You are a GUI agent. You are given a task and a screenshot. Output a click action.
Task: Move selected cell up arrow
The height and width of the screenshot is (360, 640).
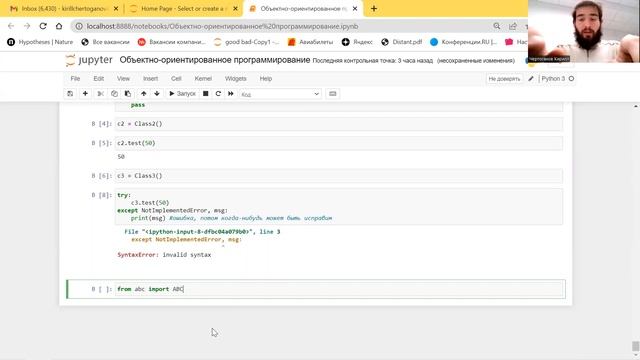tap(144, 94)
